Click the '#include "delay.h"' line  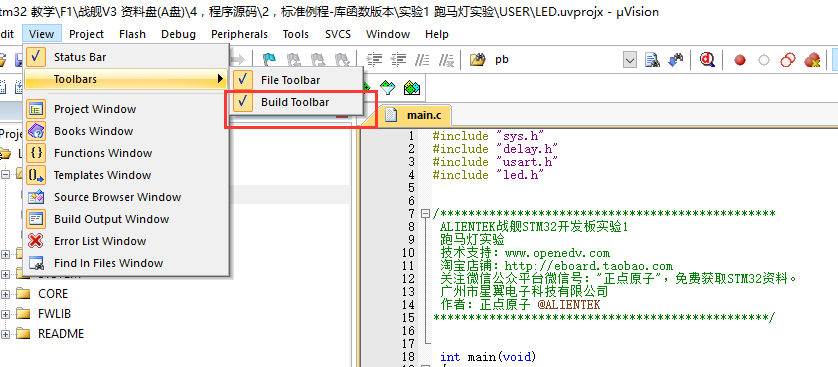click(495, 149)
